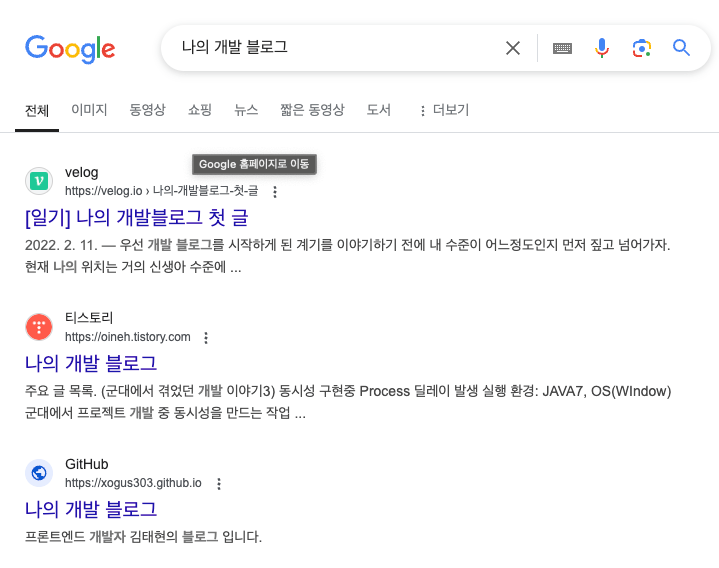Open more options for velog result

click(276, 191)
